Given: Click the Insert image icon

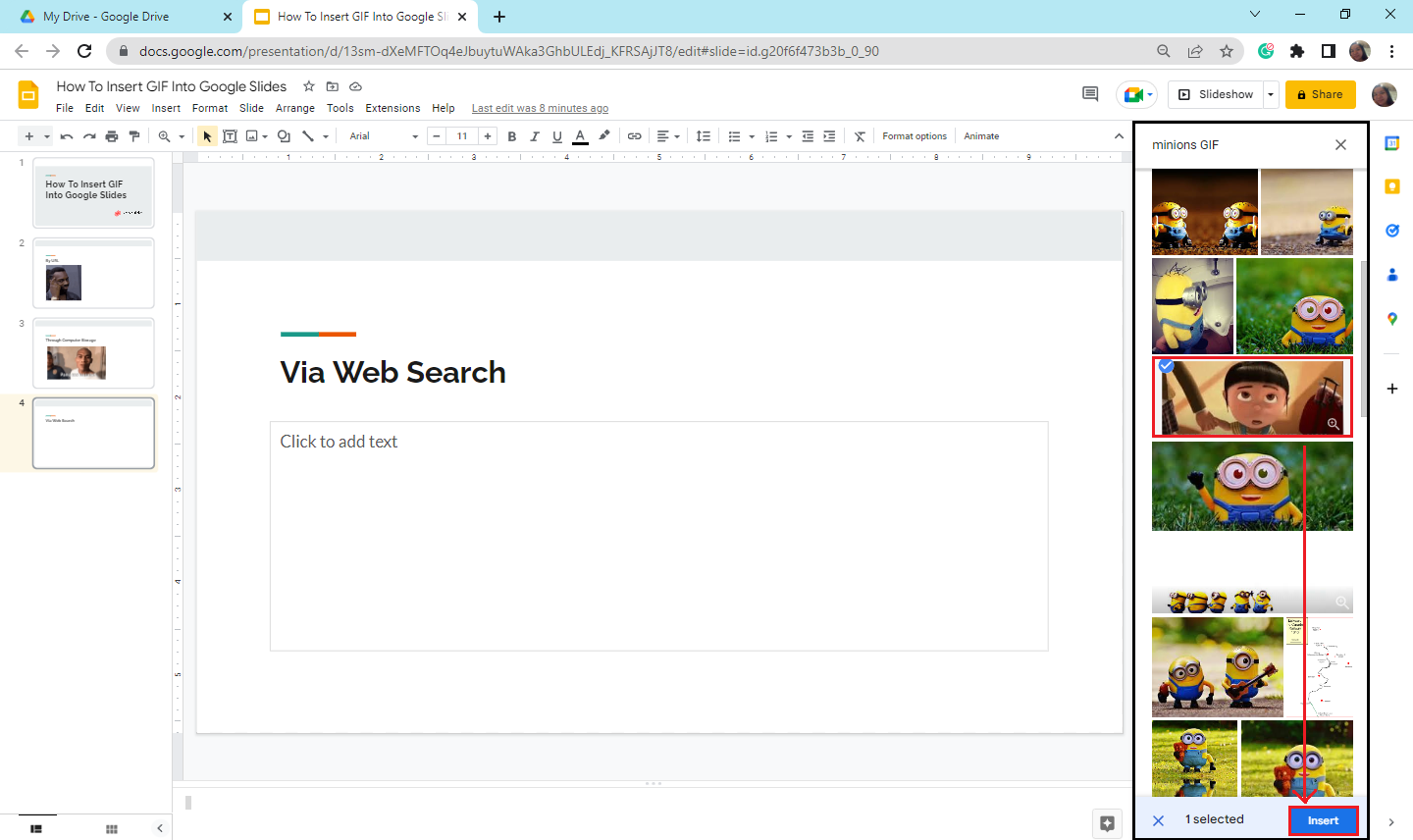Looking at the screenshot, I should click(252, 136).
